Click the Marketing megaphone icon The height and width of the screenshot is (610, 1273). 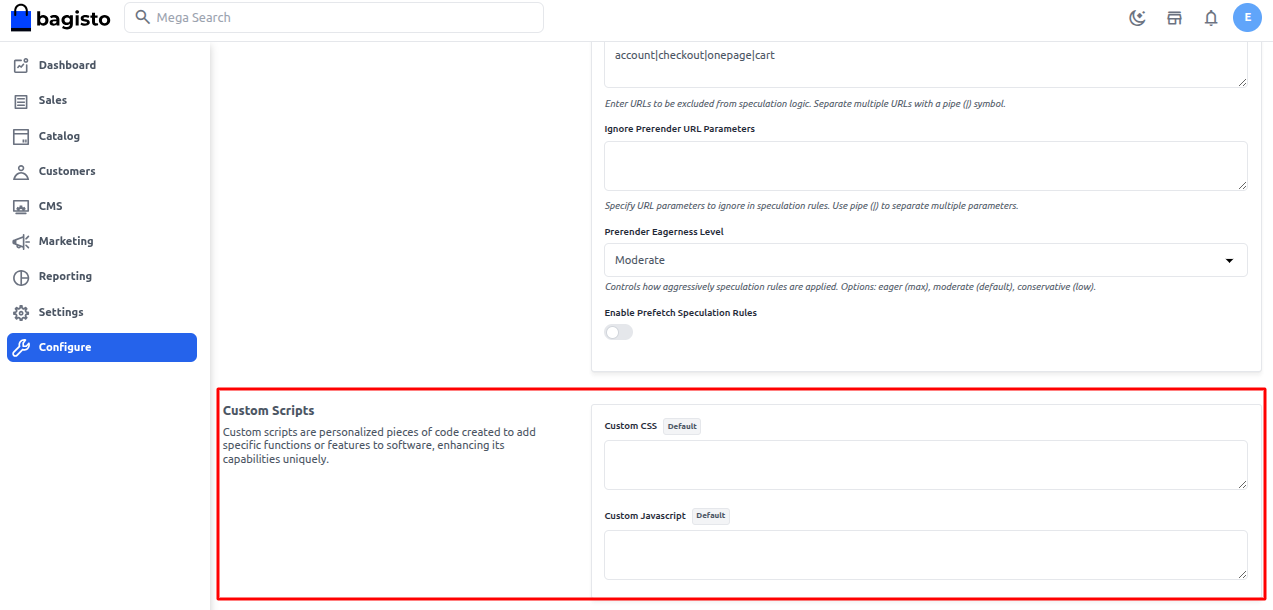[22, 240]
